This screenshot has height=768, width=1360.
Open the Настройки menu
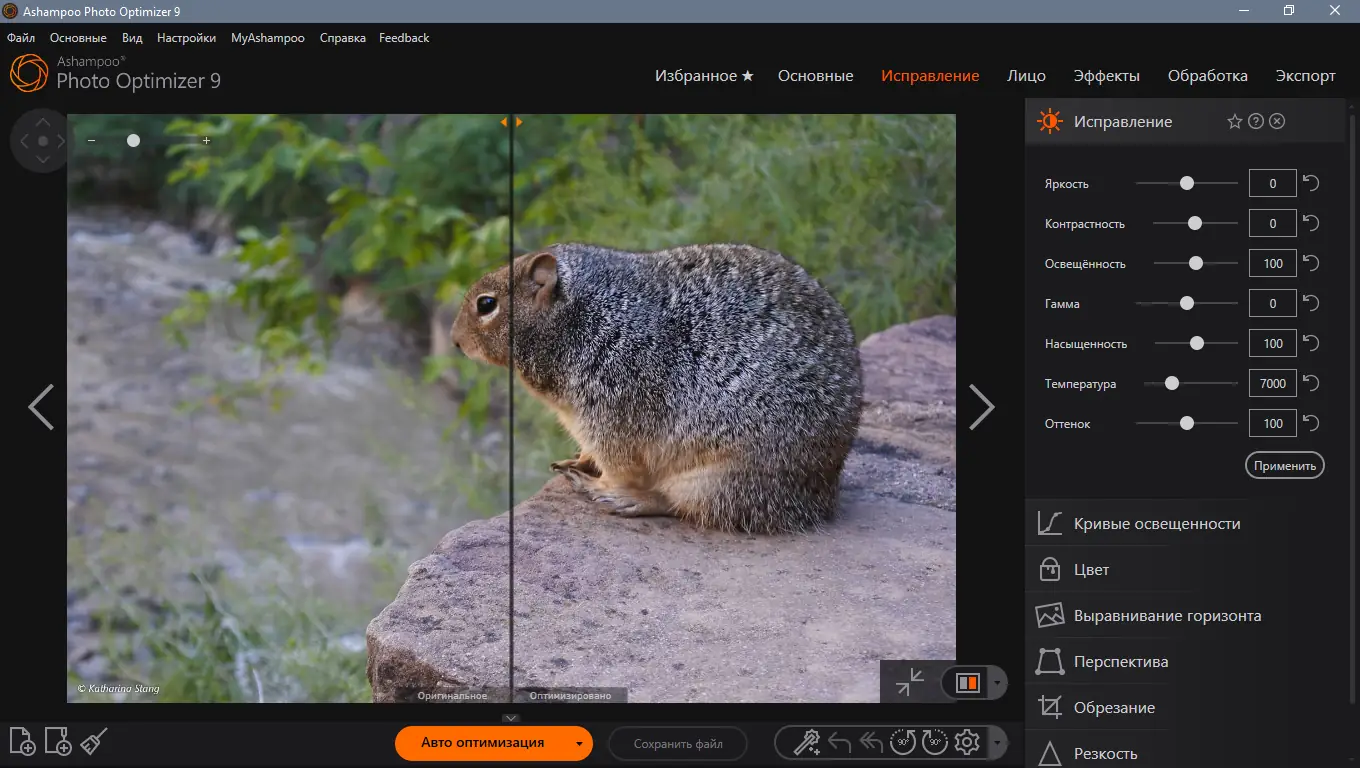186,38
